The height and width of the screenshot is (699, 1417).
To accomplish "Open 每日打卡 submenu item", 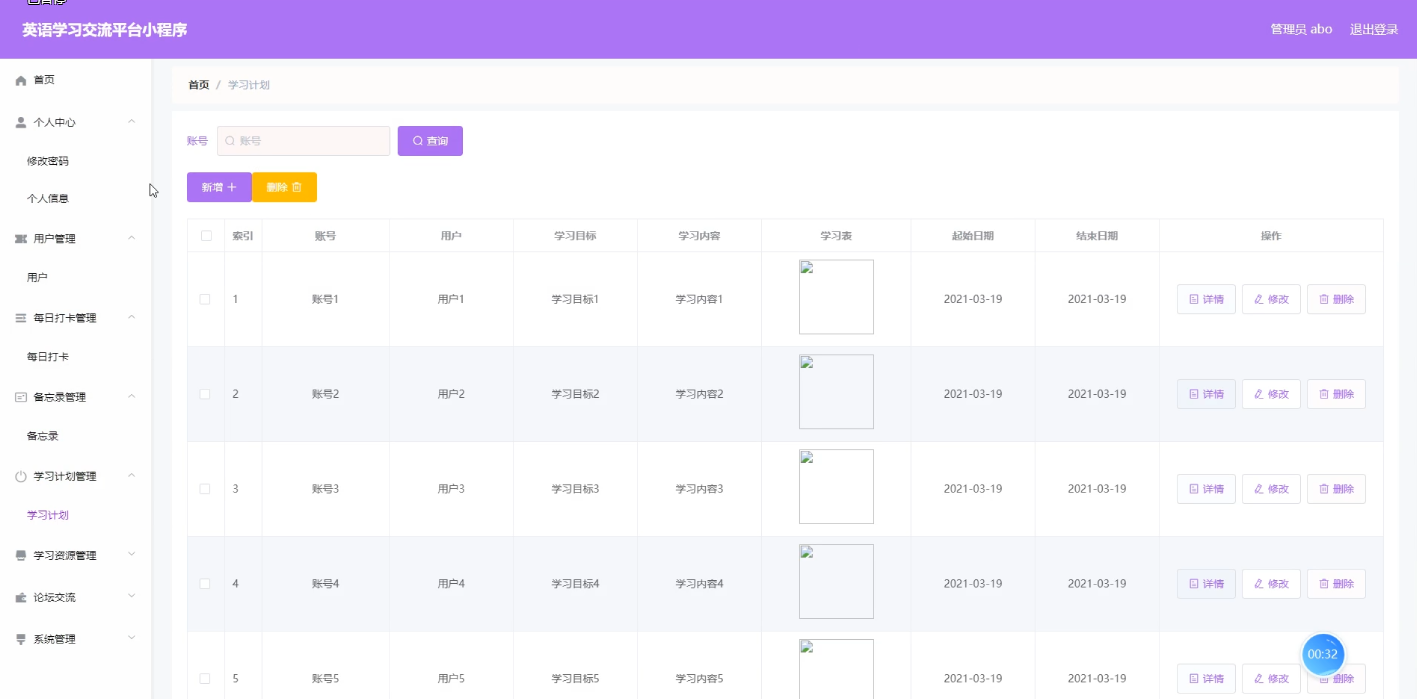I will click(48, 357).
